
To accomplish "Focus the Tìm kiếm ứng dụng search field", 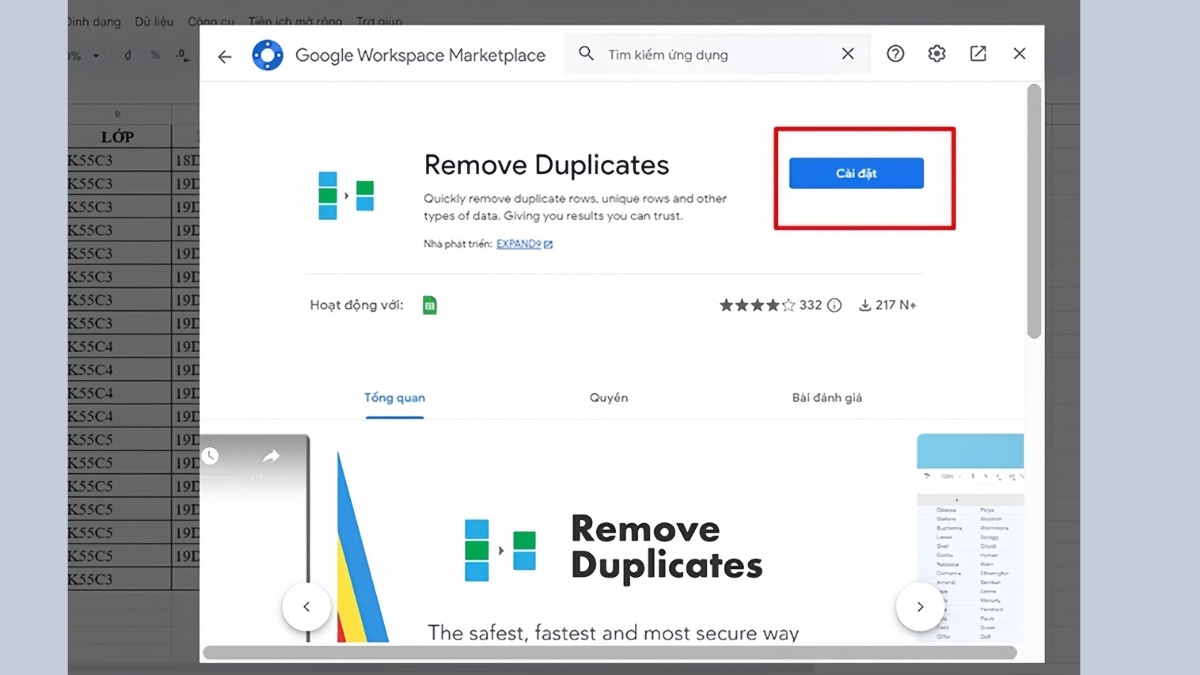I will [717, 54].
